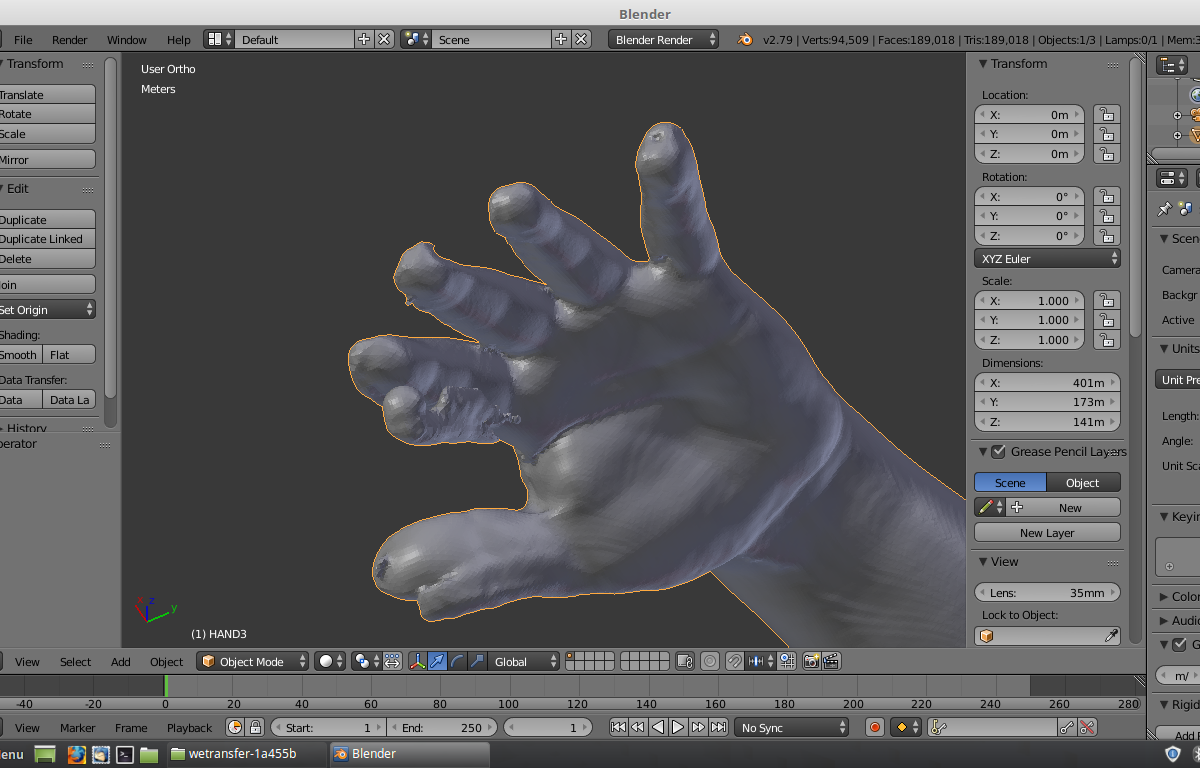Open the Object Mode dropdown
Viewport: 1200px width, 768px height.
(253, 661)
